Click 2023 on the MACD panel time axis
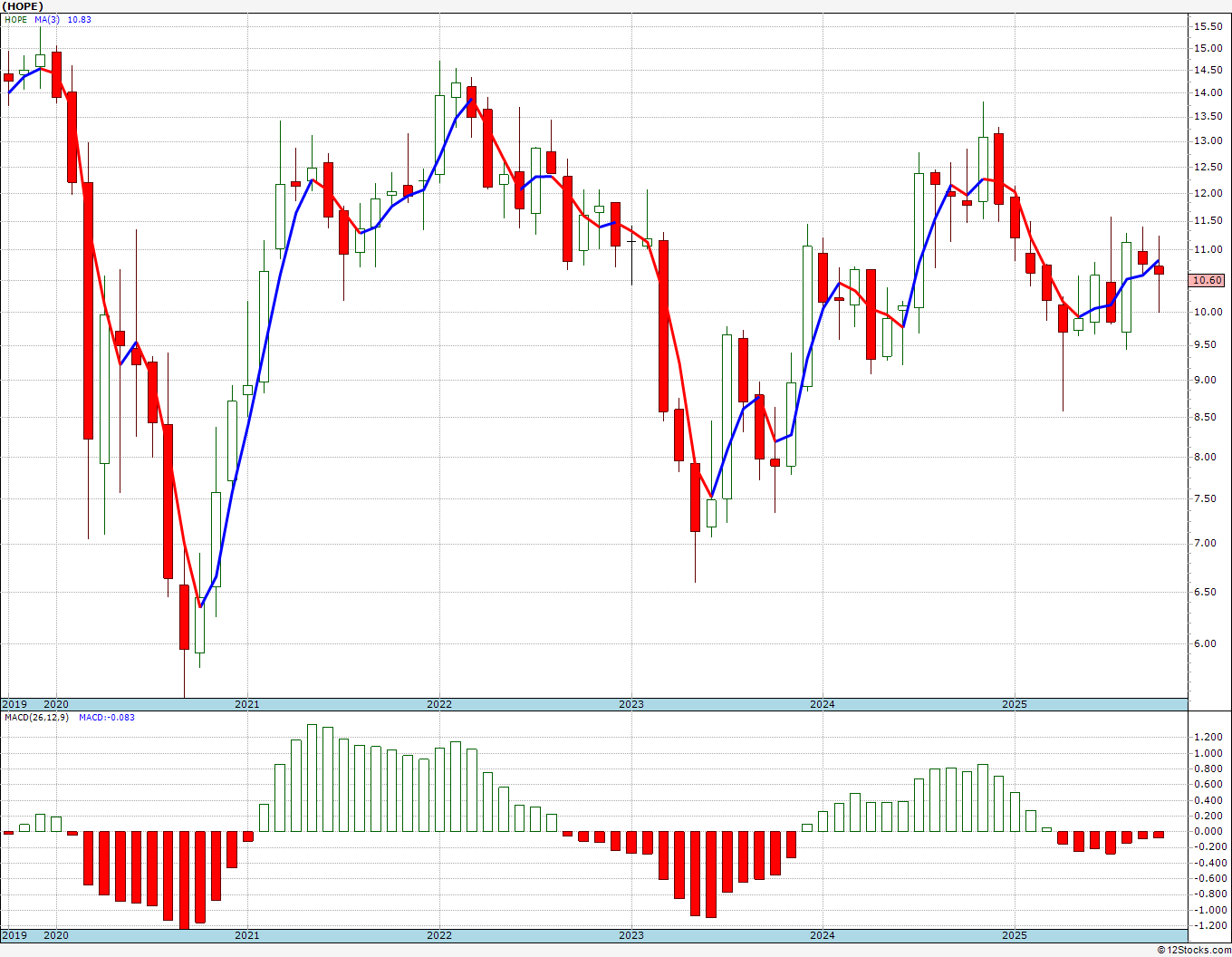Viewport: 1232px width, 957px height. pyautogui.click(x=631, y=935)
